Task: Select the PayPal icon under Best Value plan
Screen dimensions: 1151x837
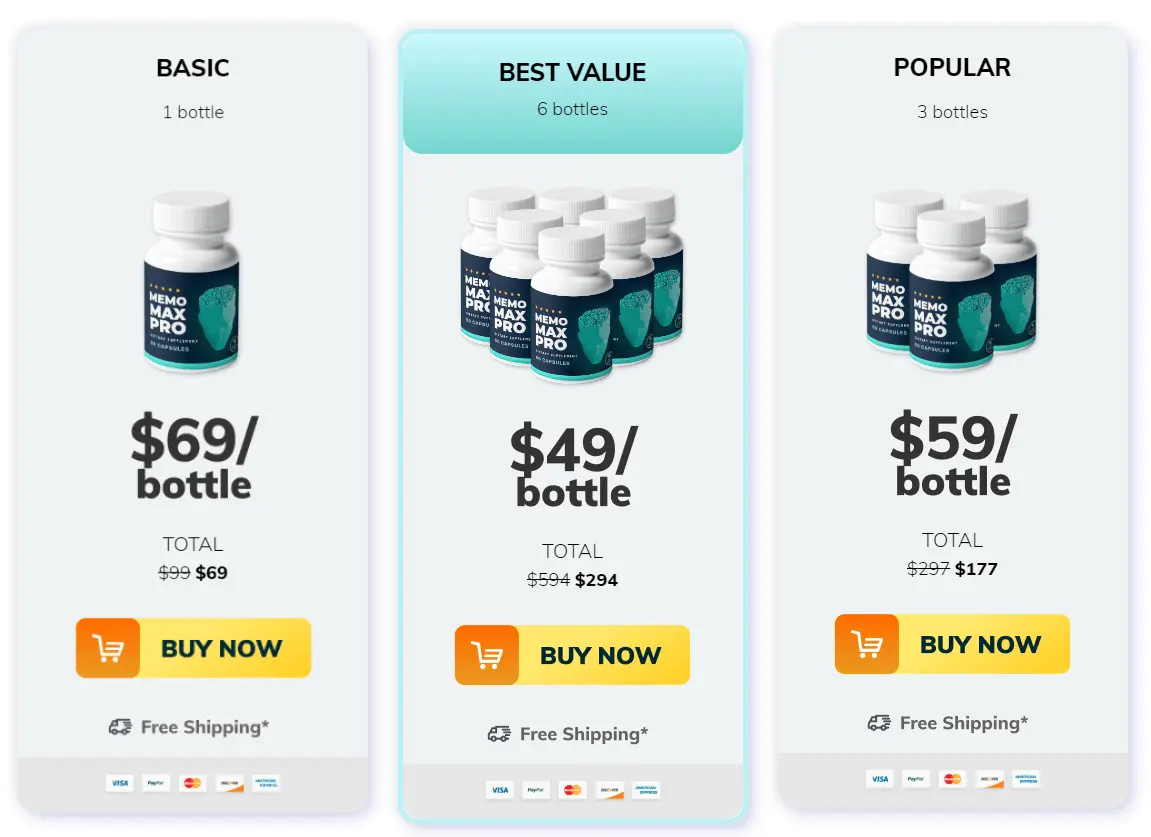Action: click(x=536, y=790)
